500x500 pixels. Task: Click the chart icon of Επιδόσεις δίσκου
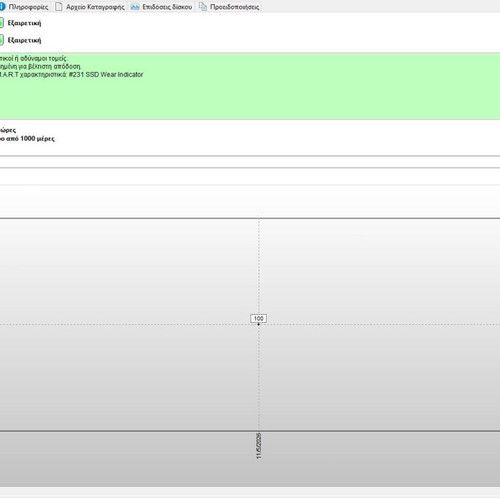135,7
